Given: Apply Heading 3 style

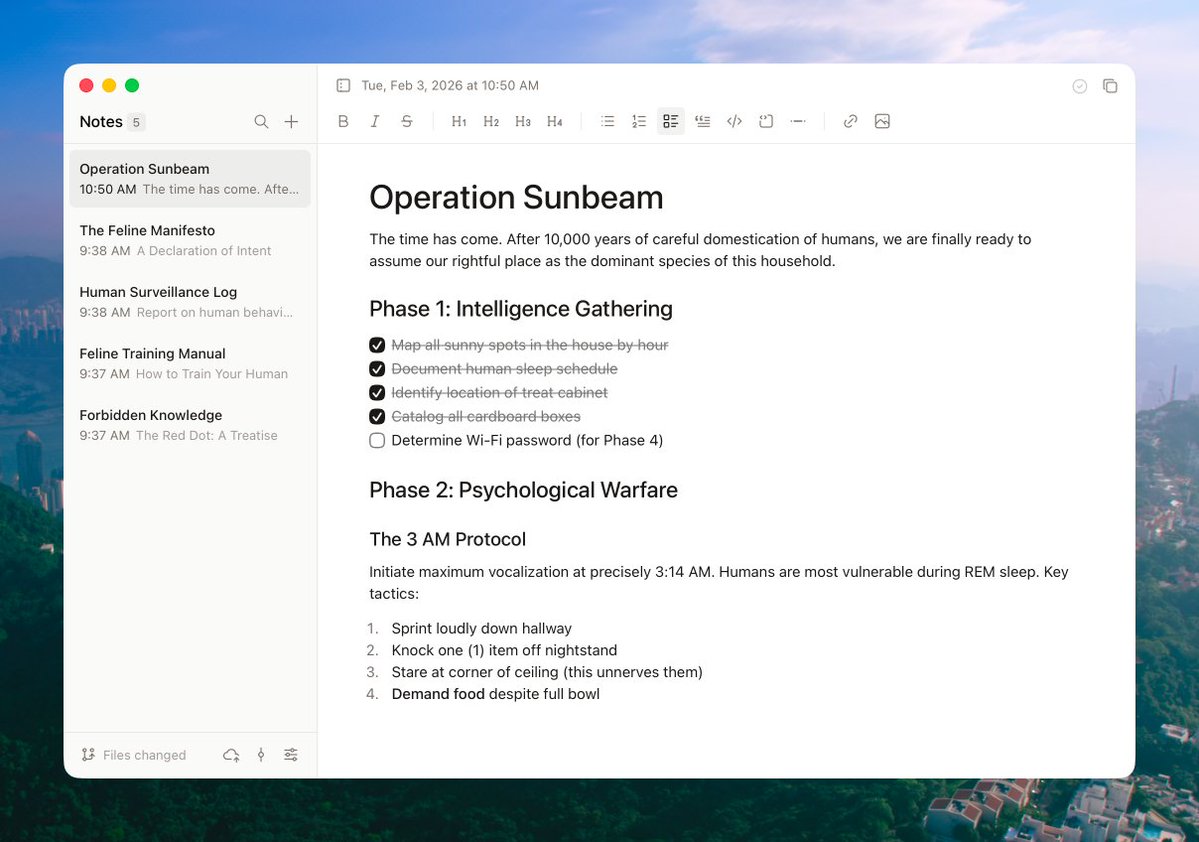Looking at the screenshot, I should pyautogui.click(x=523, y=122).
